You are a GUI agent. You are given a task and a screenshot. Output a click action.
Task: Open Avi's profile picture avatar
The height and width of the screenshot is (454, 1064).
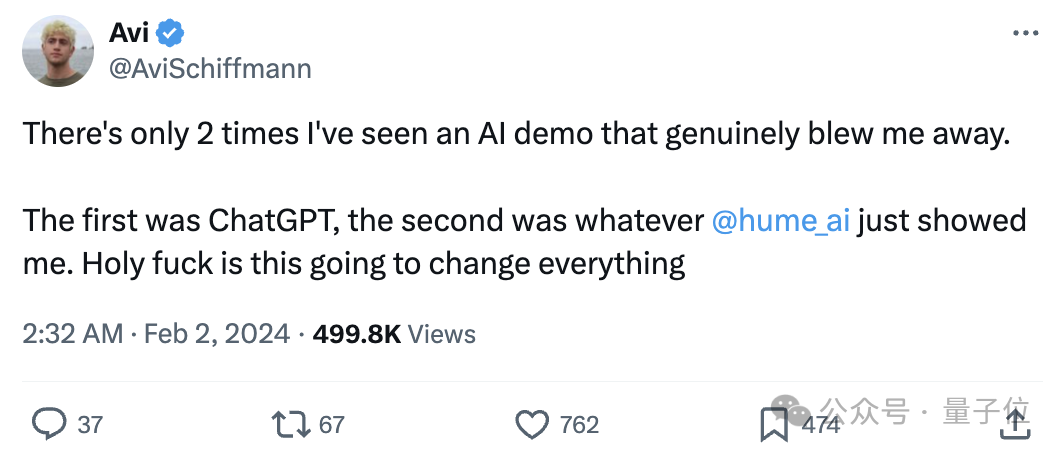[x=58, y=51]
